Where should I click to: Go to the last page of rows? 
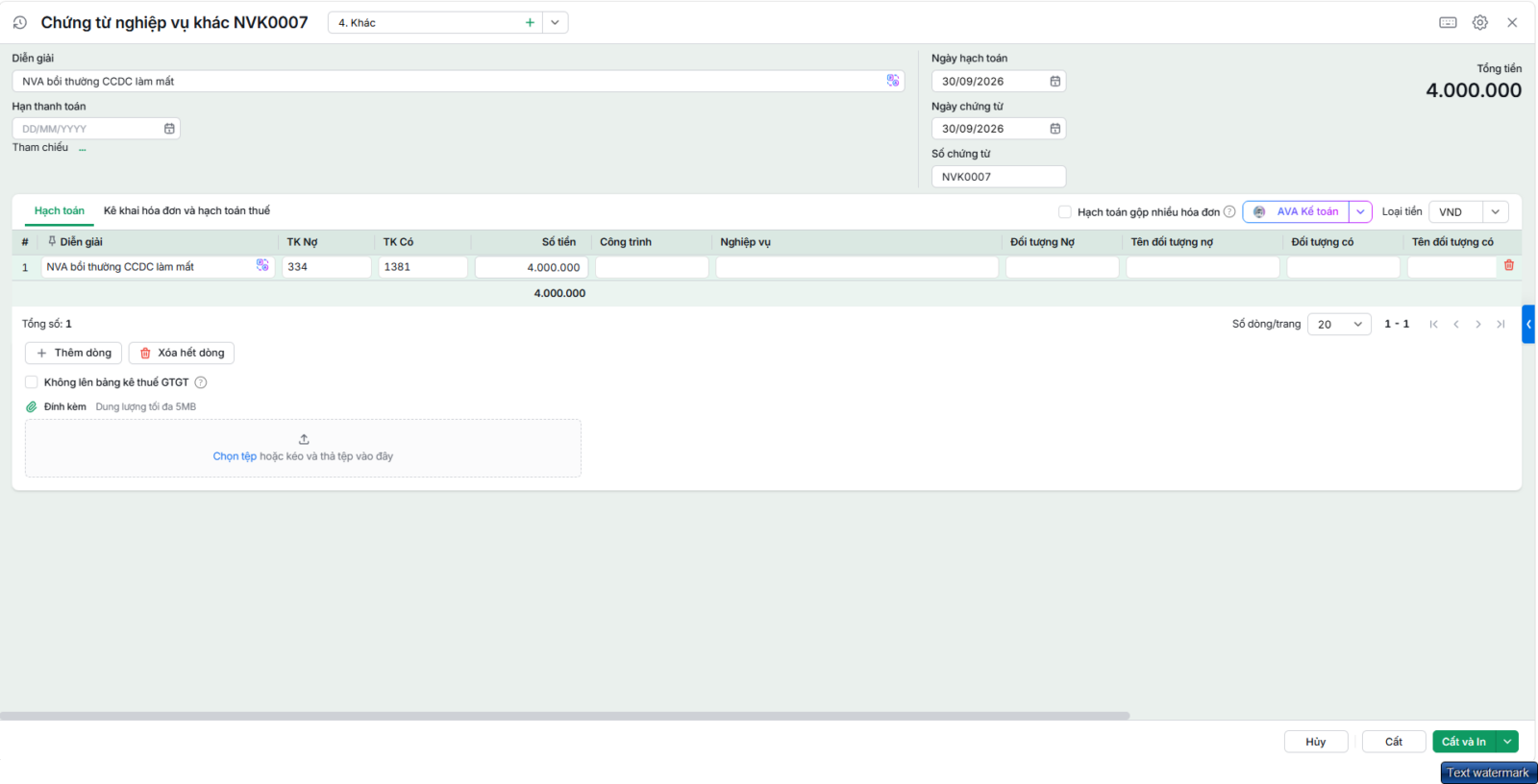click(x=1501, y=324)
